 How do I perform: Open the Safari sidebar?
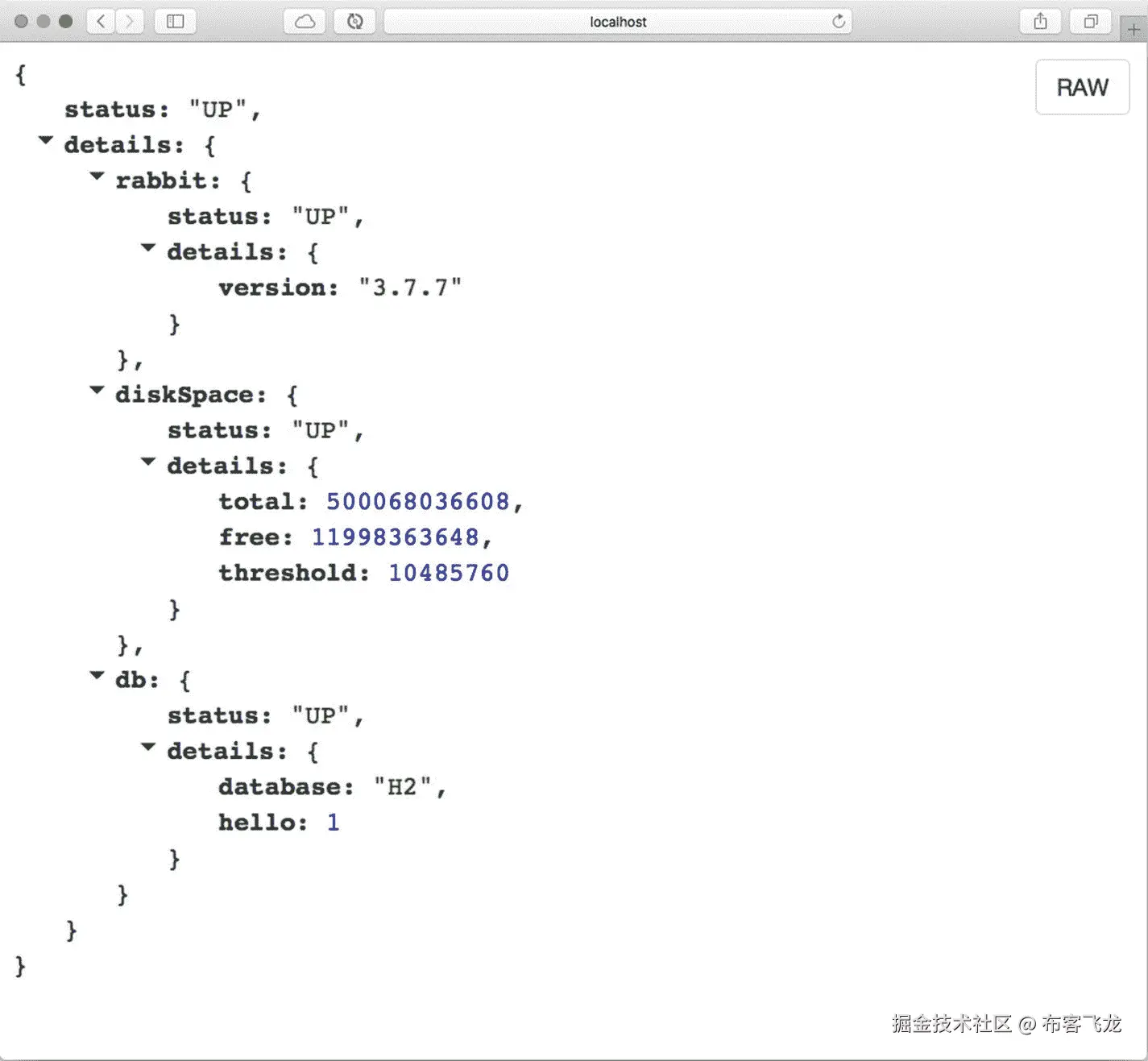coord(175,22)
